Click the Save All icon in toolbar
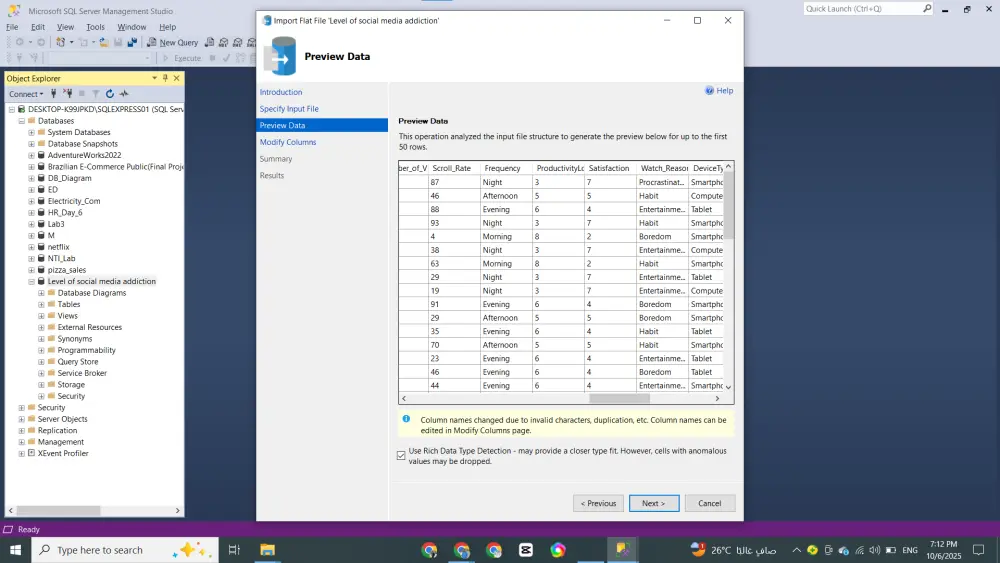Viewport: 1000px width, 563px height. click(132, 42)
